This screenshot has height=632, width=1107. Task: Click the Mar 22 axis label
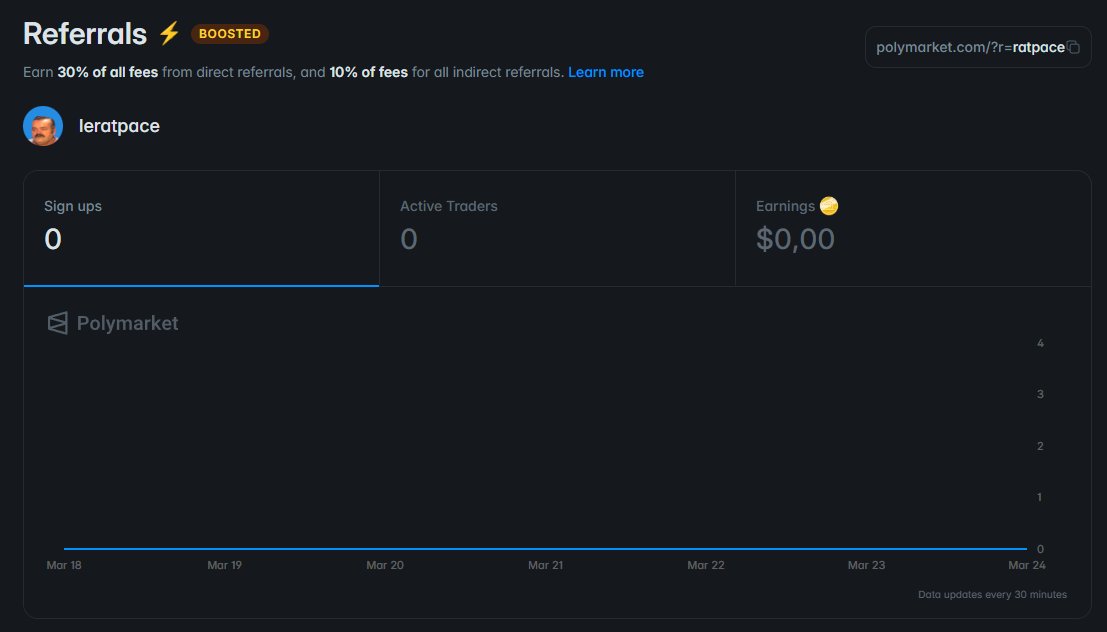[706, 565]
